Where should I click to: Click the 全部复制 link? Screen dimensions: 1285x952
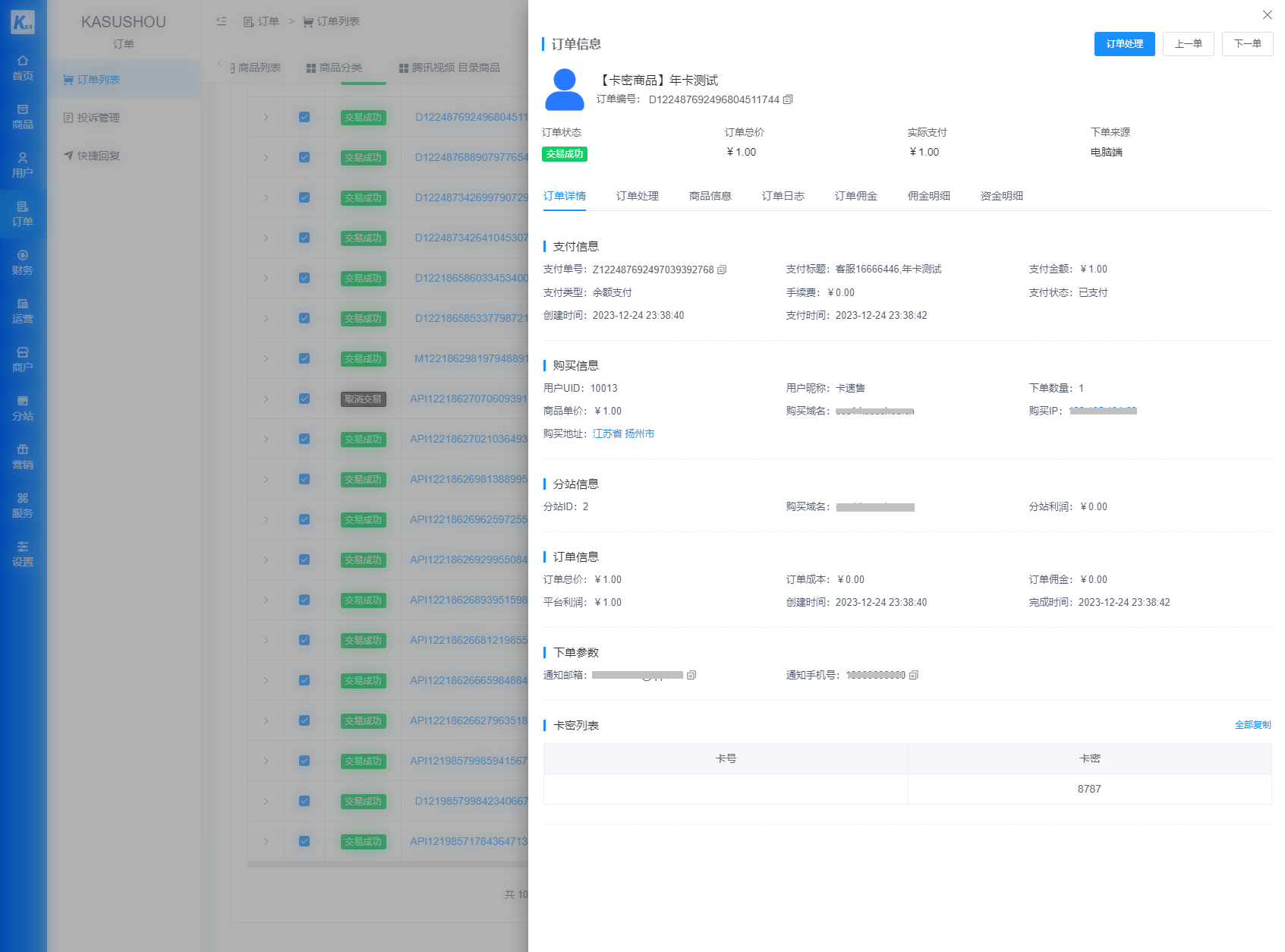(x=1252, y=725)
